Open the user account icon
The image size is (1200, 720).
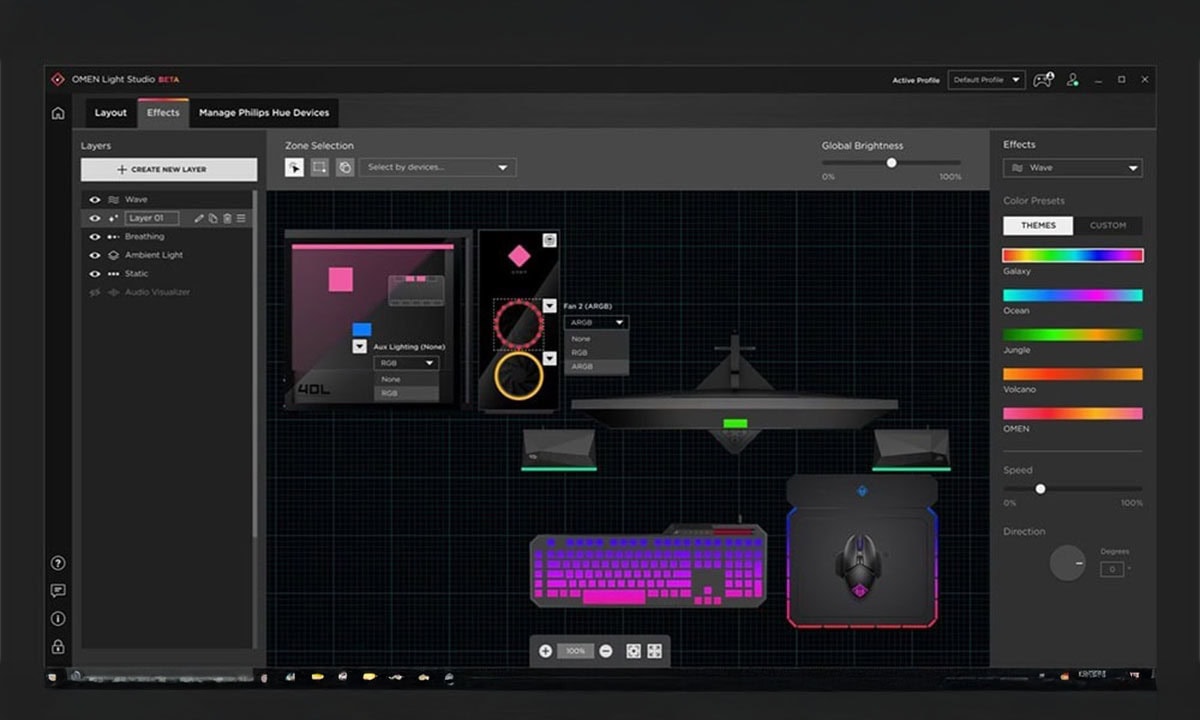(x=1072, y=80)
